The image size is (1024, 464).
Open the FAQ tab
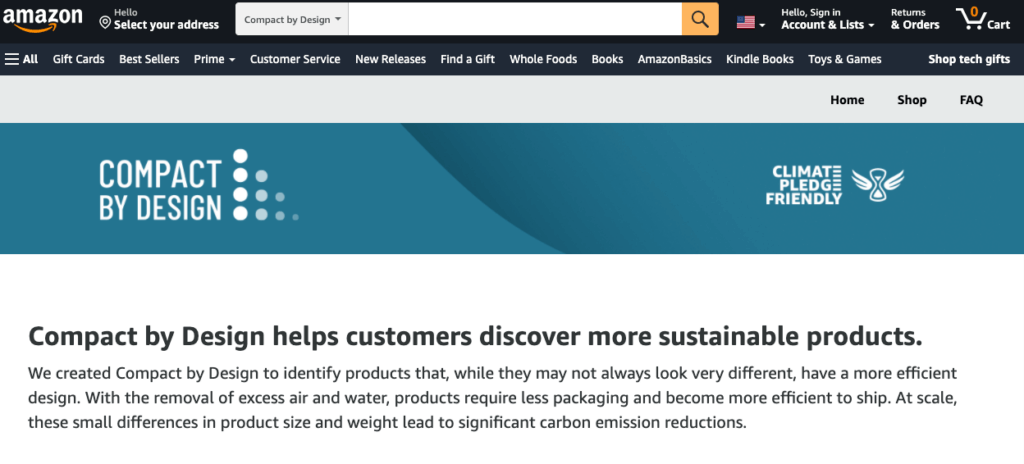(971, 100)
